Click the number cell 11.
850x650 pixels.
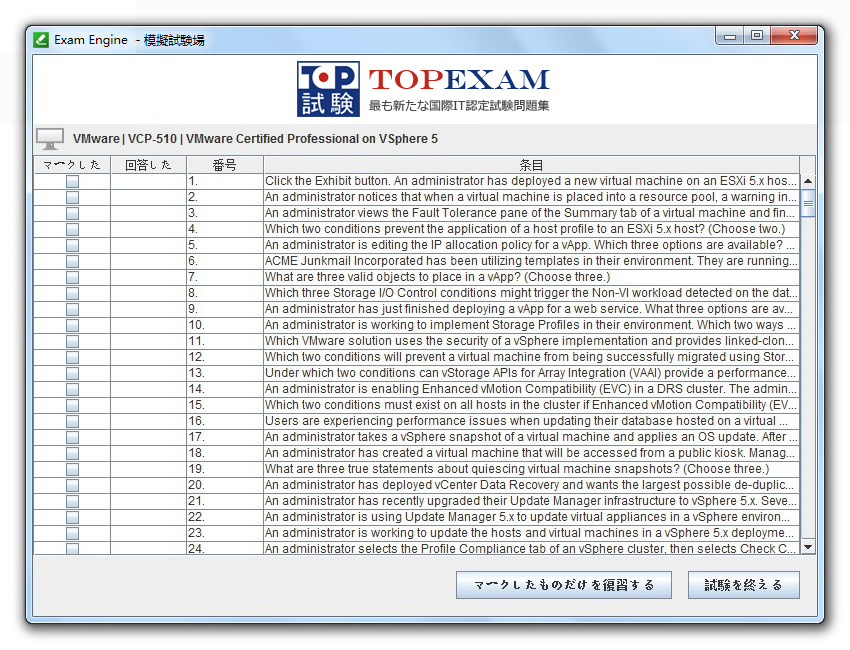click(x=225, y=341)
